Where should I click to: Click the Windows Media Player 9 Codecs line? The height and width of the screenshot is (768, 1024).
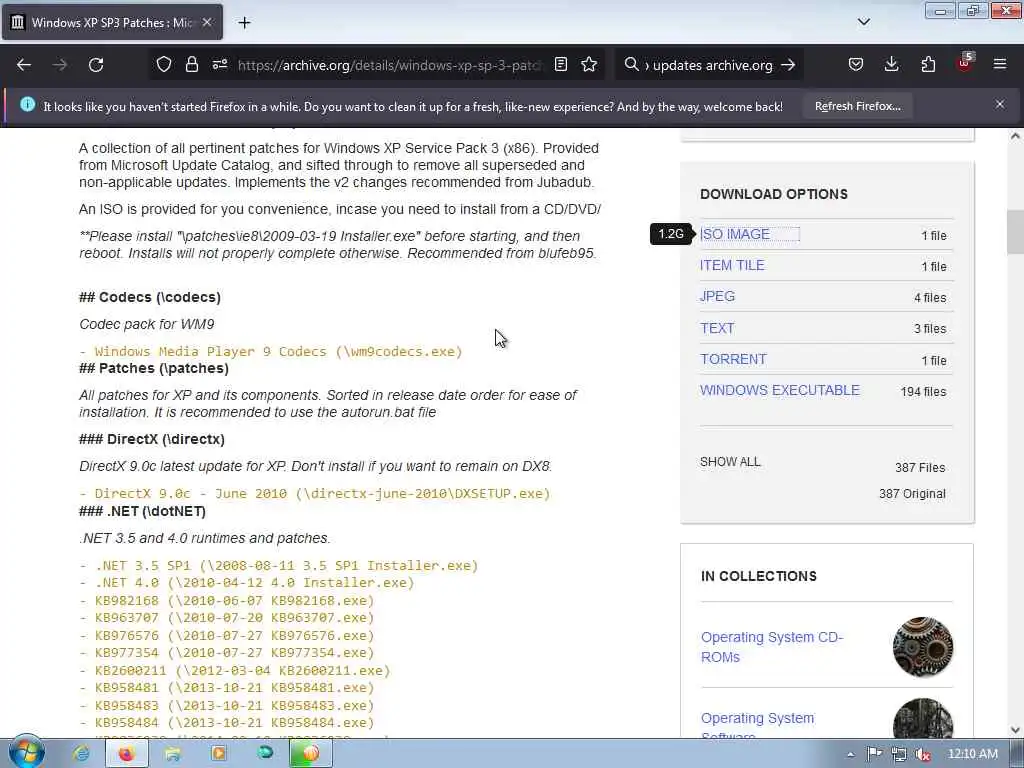tap(271, 351)
